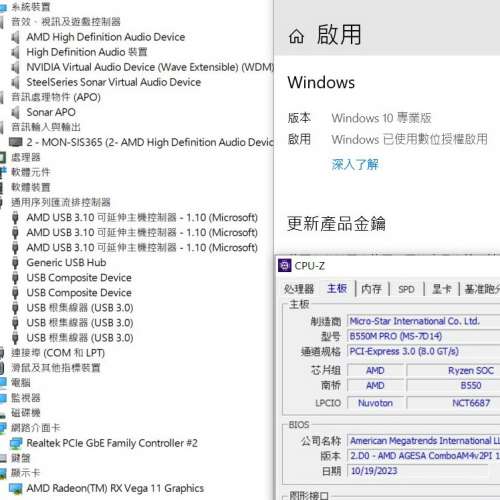Select SteelSeries Sonar Virtual Audio Device entry
Viewport: 500px width, 500px height.
[114, 82]
